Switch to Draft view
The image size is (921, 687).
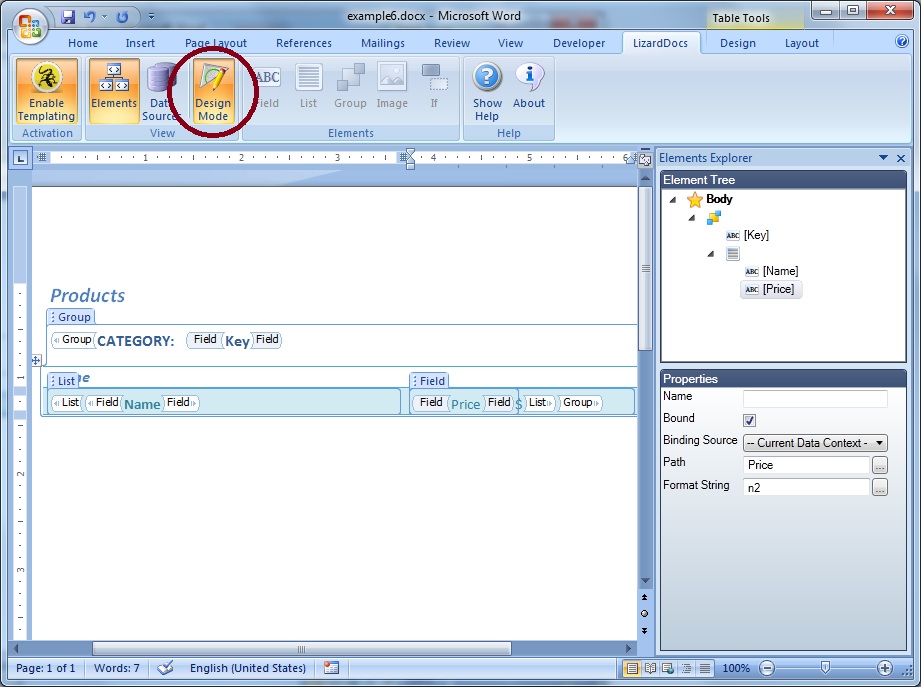pyautogui.click(x=705, y=668)
